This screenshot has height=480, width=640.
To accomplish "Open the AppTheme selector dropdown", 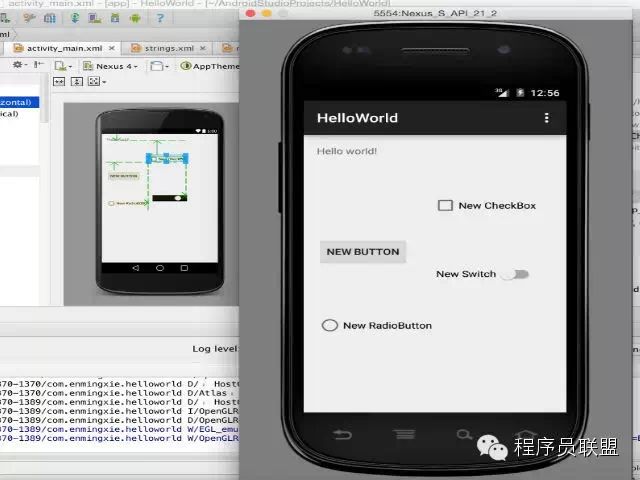I will (x=210, y=66).
